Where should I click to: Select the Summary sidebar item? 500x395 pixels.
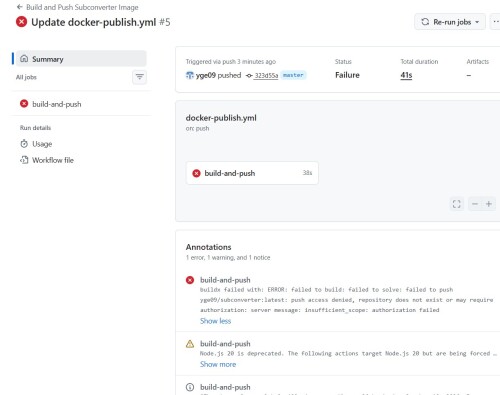click(x=81, y=59)
